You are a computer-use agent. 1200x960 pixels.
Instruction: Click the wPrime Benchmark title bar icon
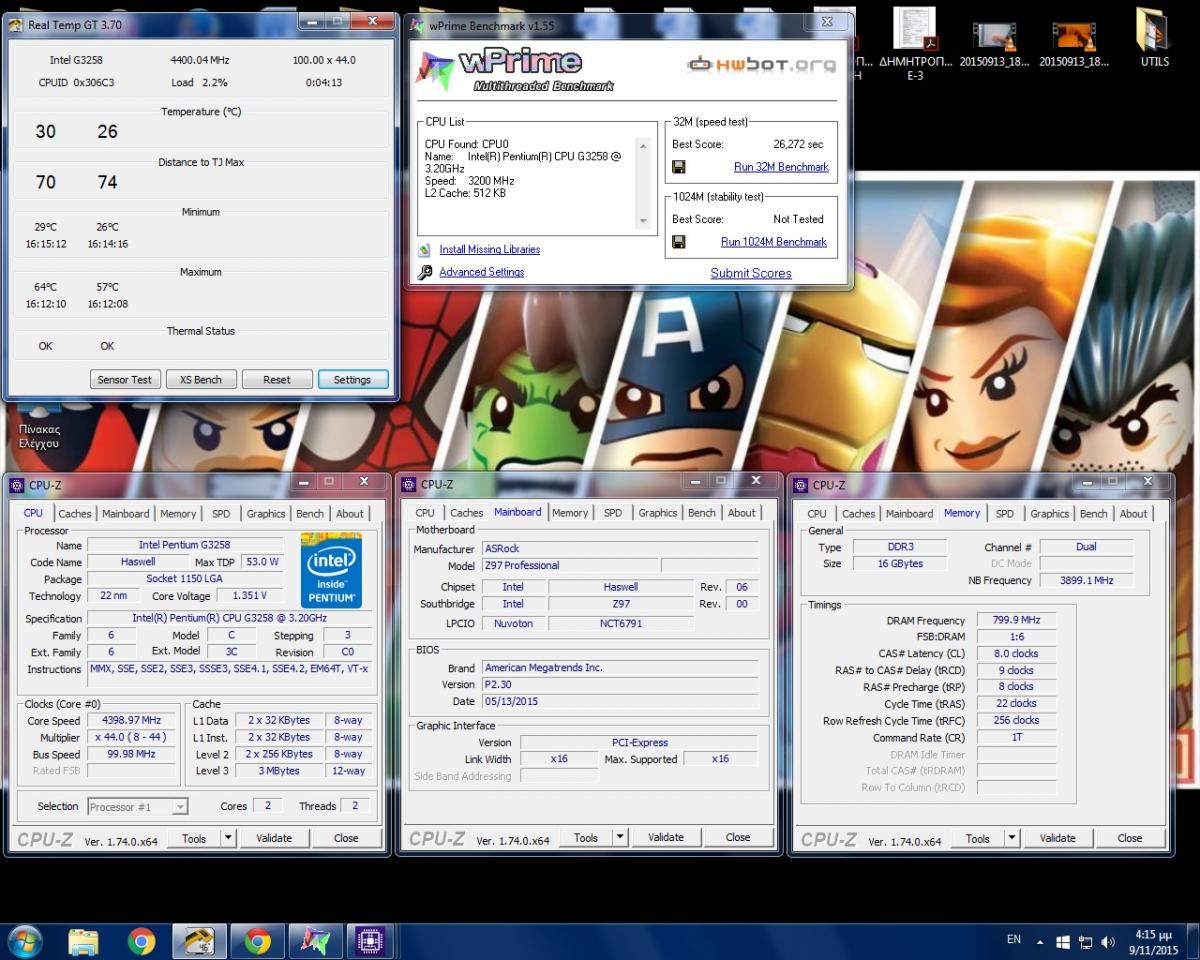[418, 25]
